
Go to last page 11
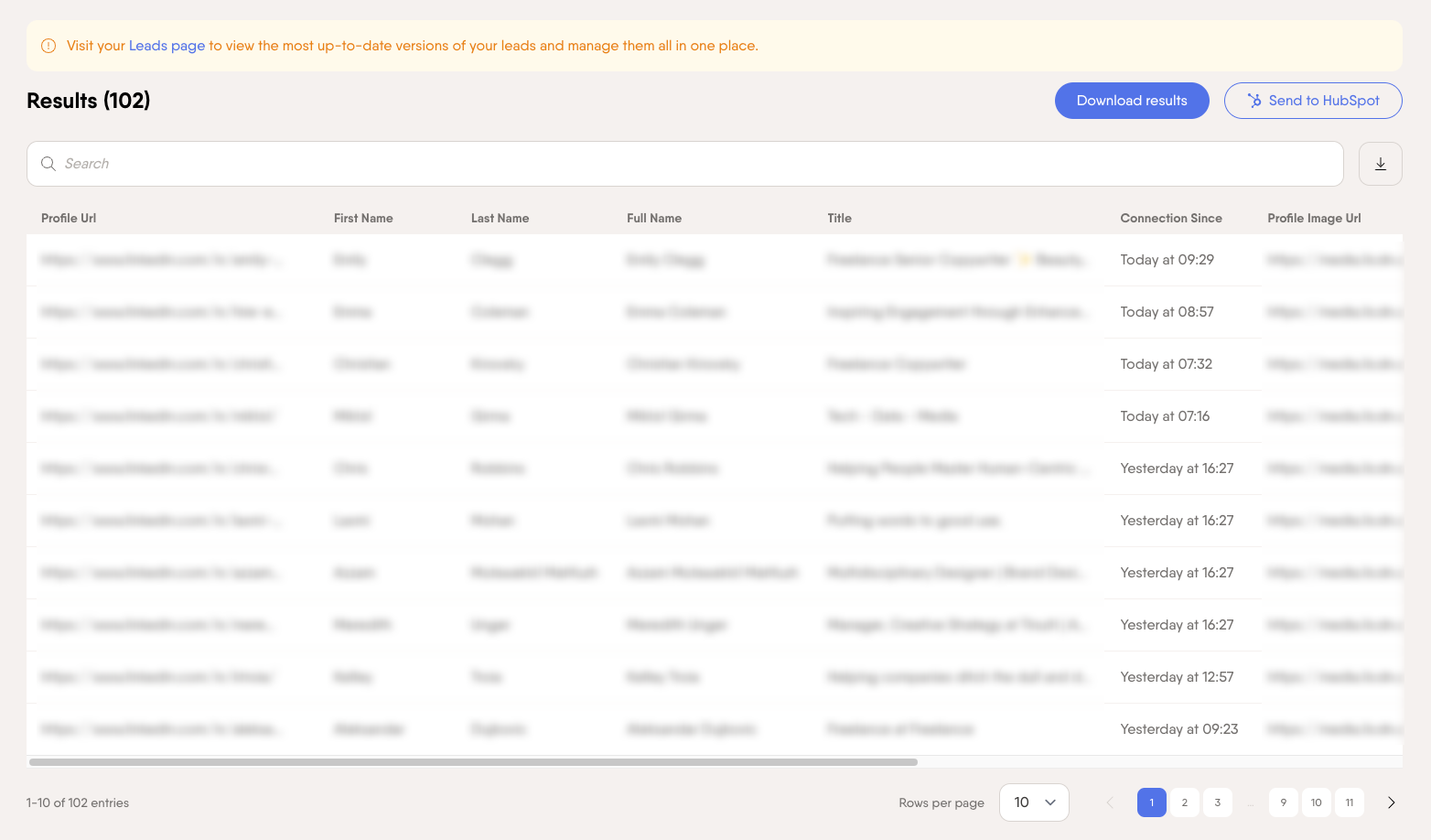pos(1349,802)
